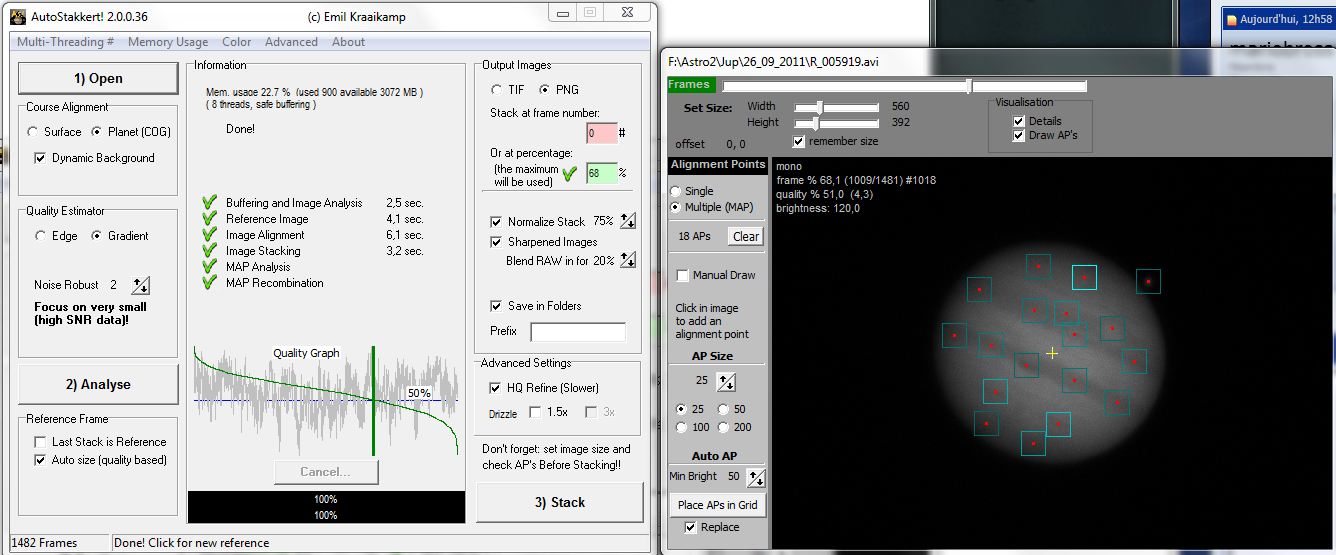
Task: Click the green checkmark beside Image Alignment
Action: [209, 235]
